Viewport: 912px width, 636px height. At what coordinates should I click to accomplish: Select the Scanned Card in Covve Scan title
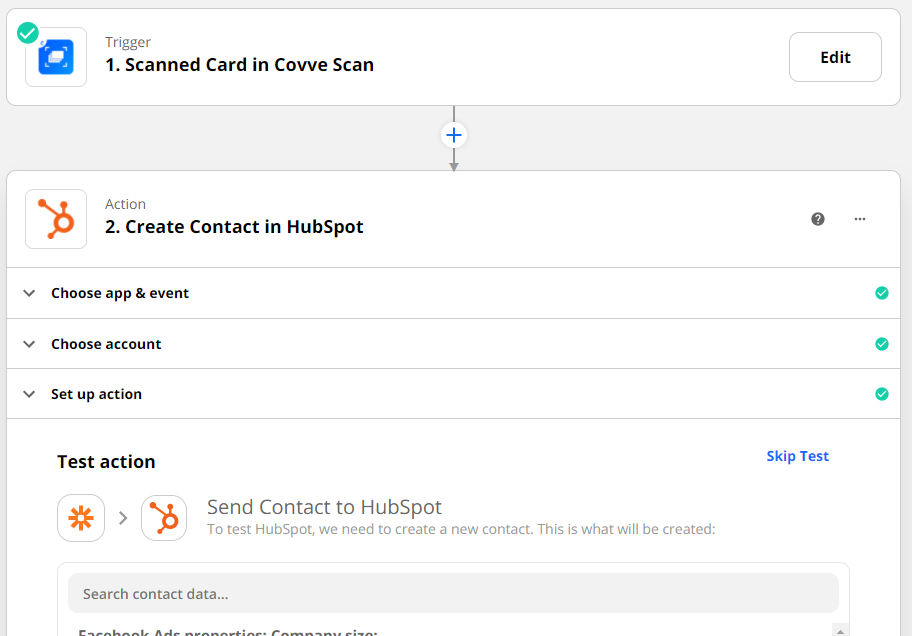coord(239,65)
